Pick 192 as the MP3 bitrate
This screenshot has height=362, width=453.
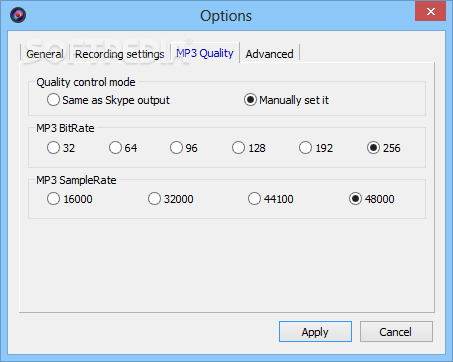tap(316, 148)
